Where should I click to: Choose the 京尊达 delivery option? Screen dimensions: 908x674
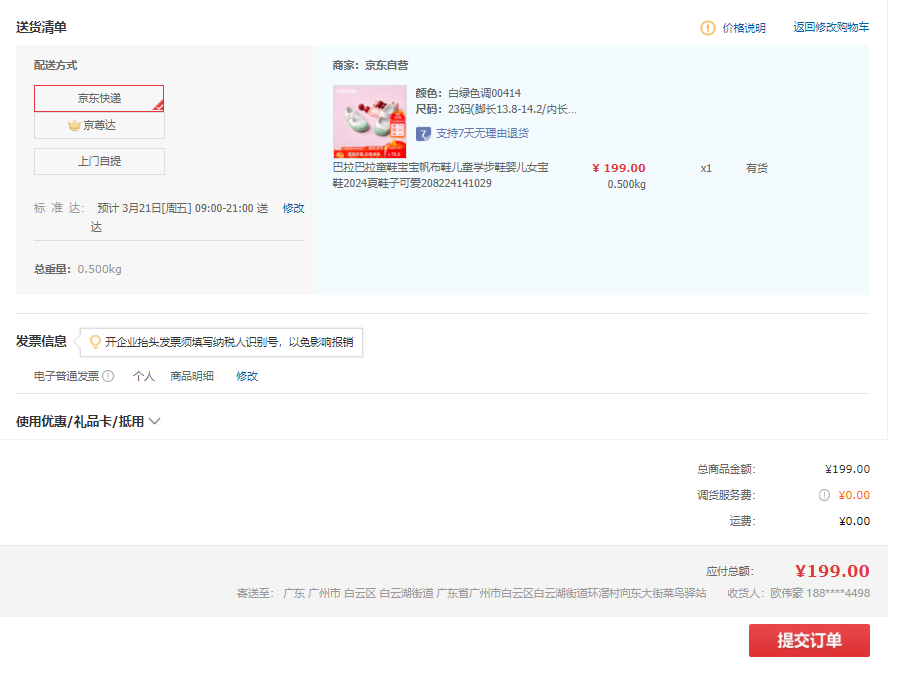[x=99, y=125]
